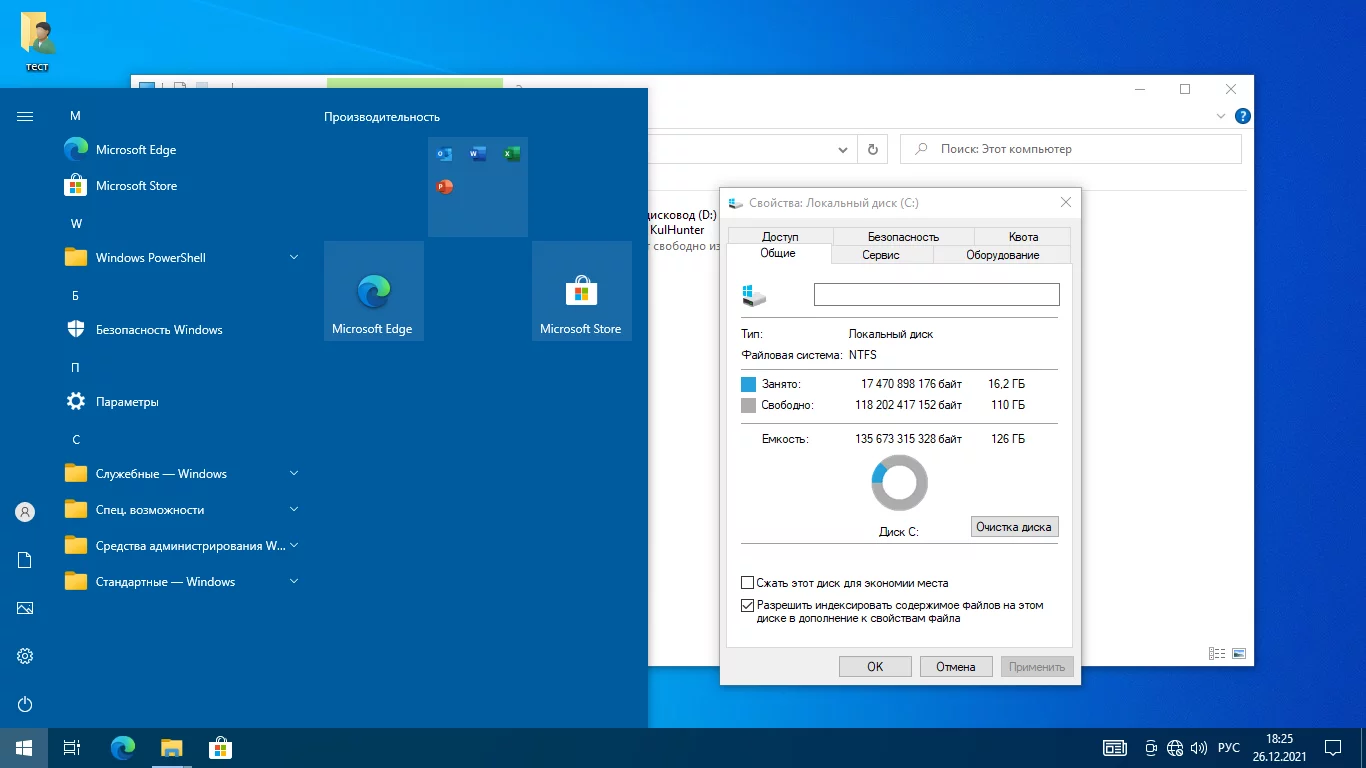Uncheck the allow file indexing checkbox
The width and height of the screenshot is (1366, 768).
747,605
